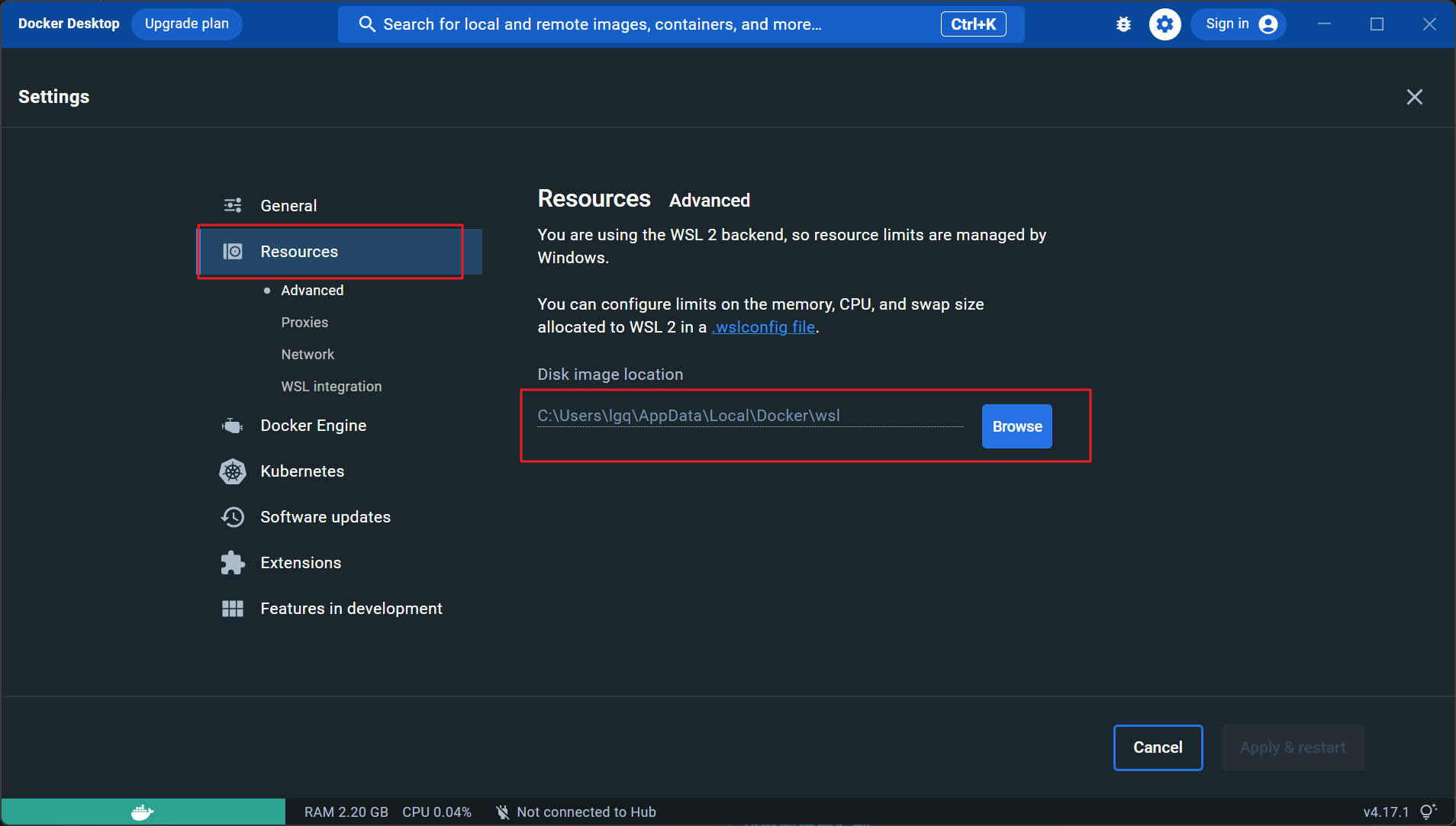Click the Docker whale status icon
The width and height of the screenshot is (1456, 826).
[143, 812]
